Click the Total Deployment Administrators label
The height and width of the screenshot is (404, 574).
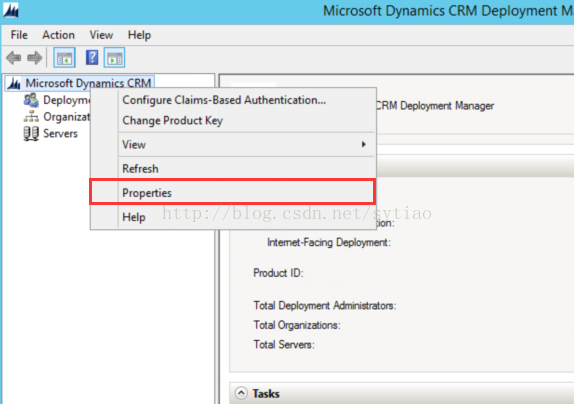(325, 306)
